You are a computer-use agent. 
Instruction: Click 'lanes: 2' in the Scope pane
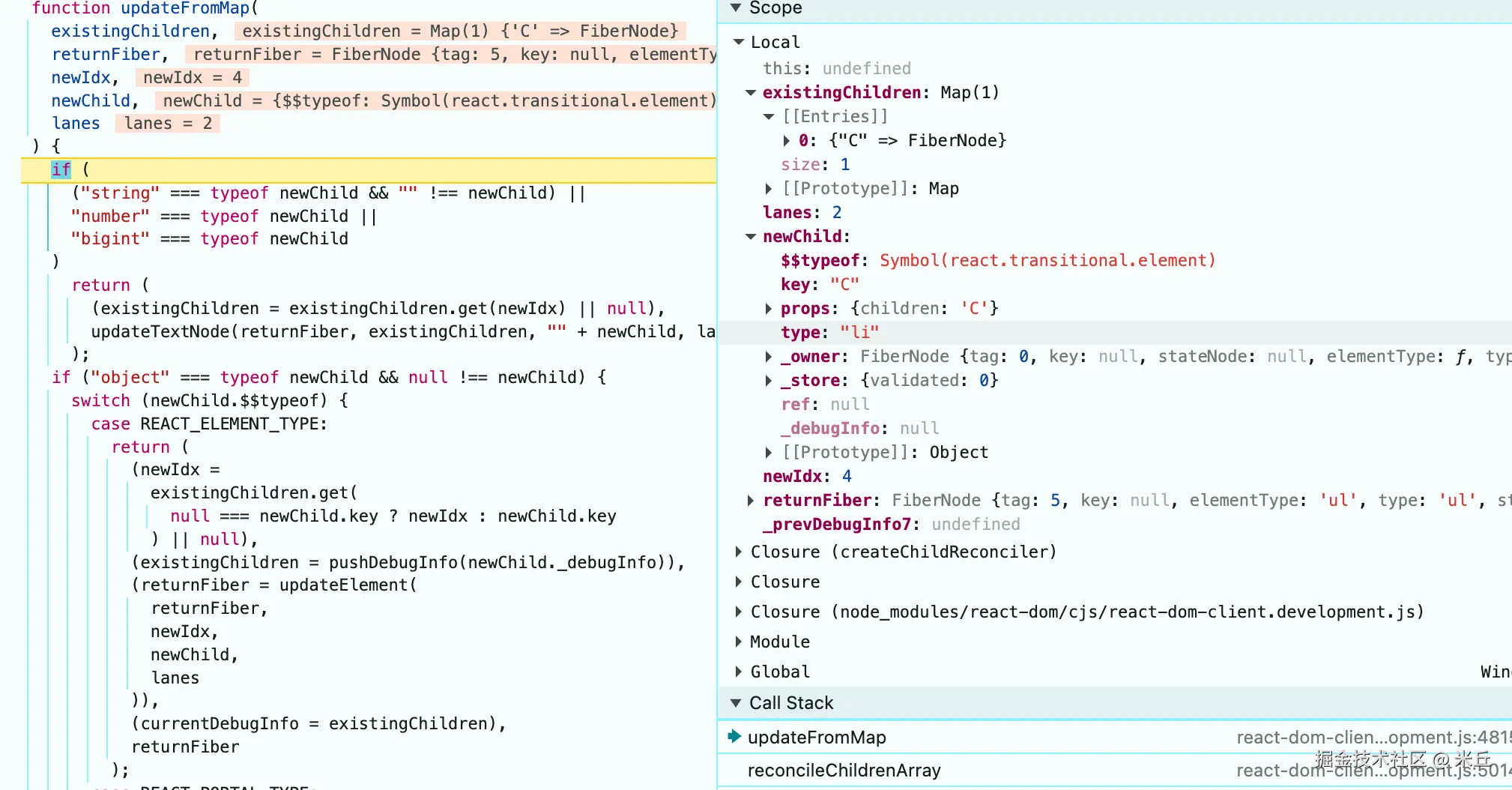point(802,212)
